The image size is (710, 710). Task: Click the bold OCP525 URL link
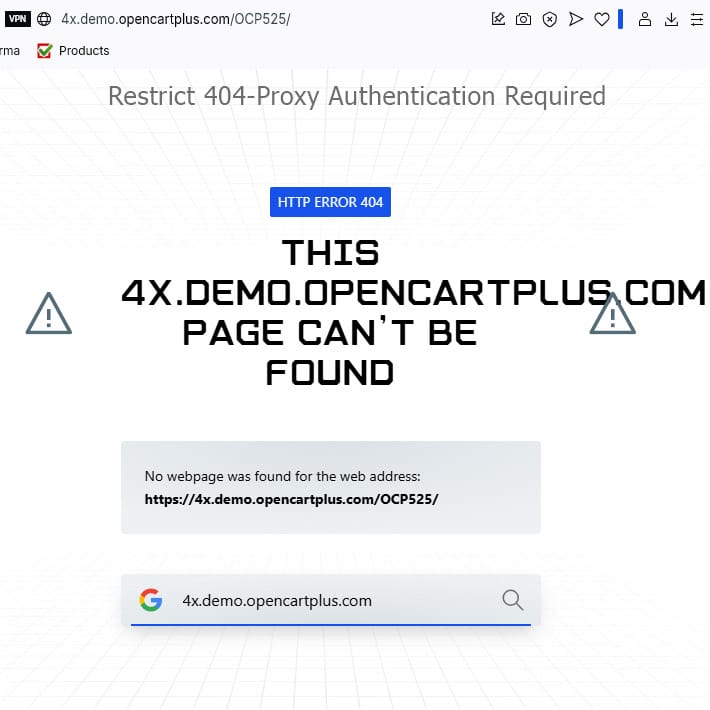click(291, 499)
